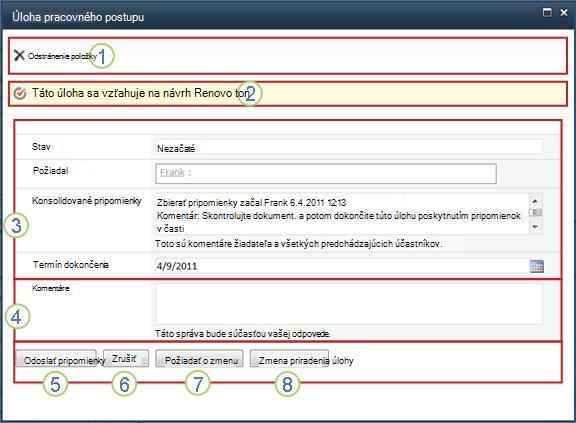576x423 pixels.
Task: Click the Odstránenie položky delete X icon
Action: [19, 55]
